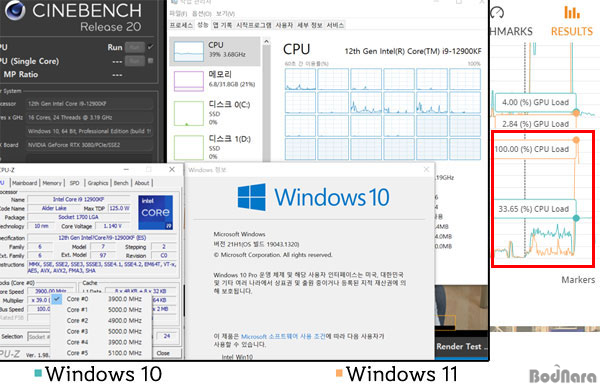
Task: Open the RESULTS bar chart icon
Action: point(572,13)
